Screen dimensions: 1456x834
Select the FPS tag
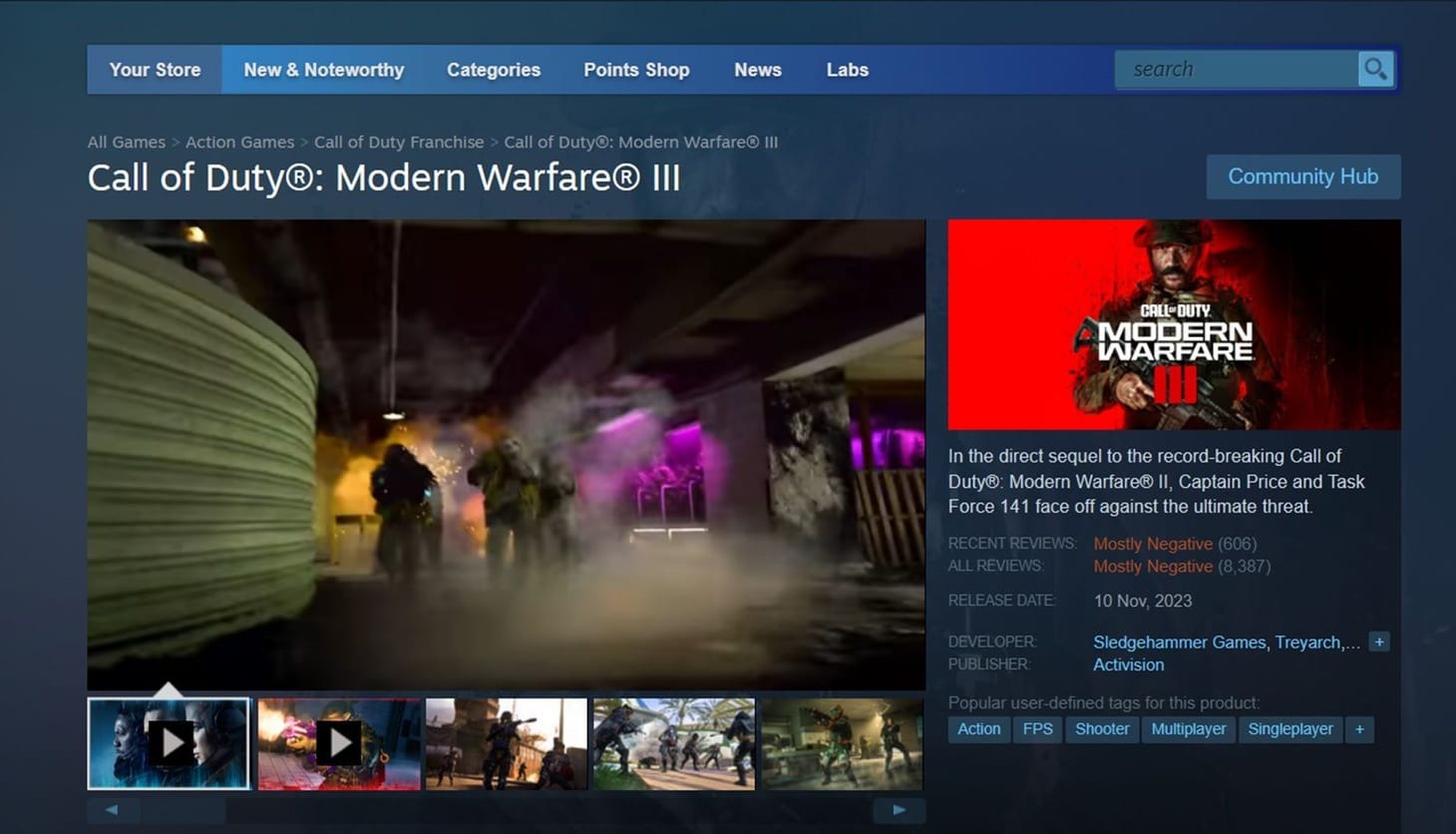click(x=1037, y=729)
